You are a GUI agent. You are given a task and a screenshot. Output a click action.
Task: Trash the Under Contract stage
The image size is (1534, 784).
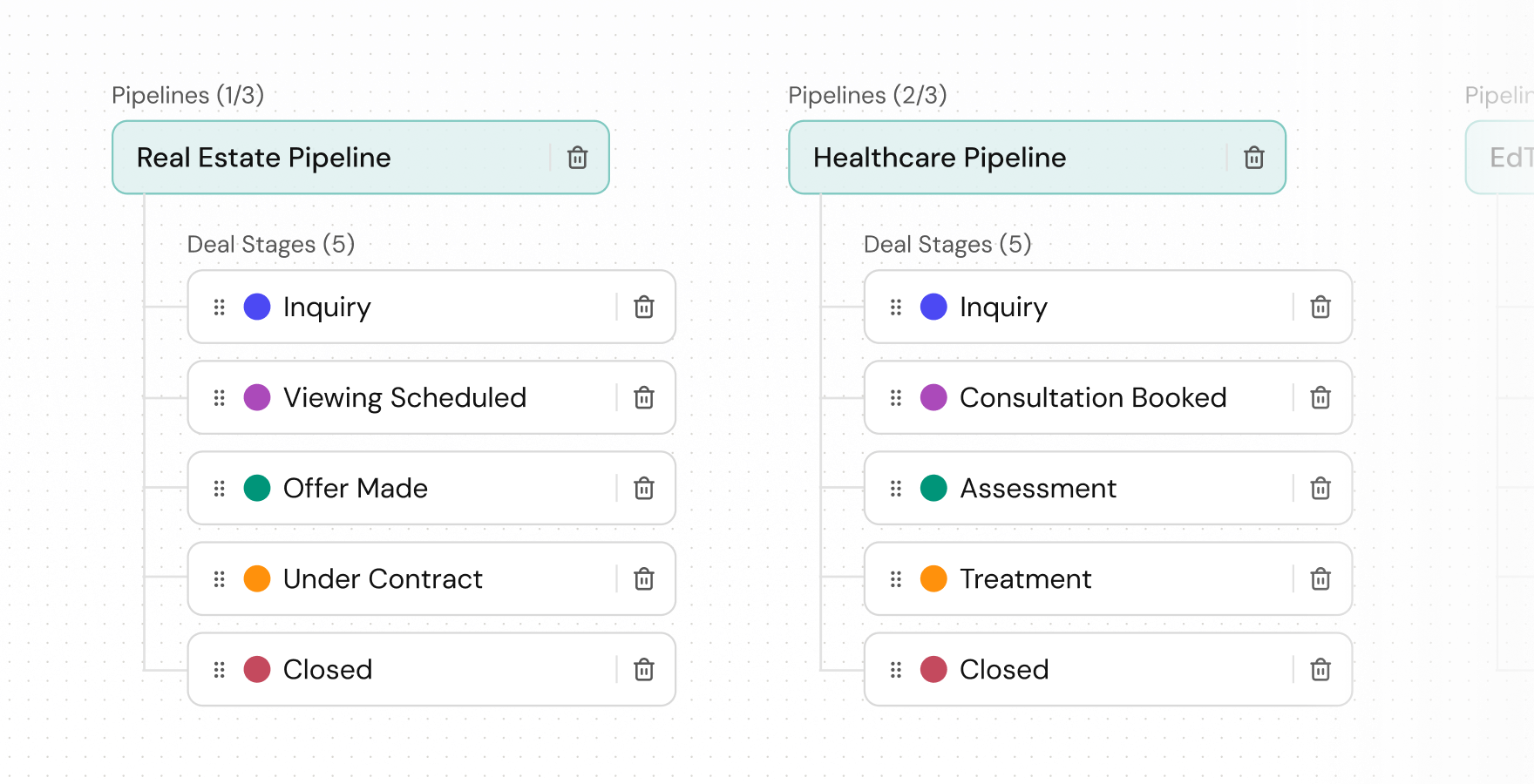point(644,579)
